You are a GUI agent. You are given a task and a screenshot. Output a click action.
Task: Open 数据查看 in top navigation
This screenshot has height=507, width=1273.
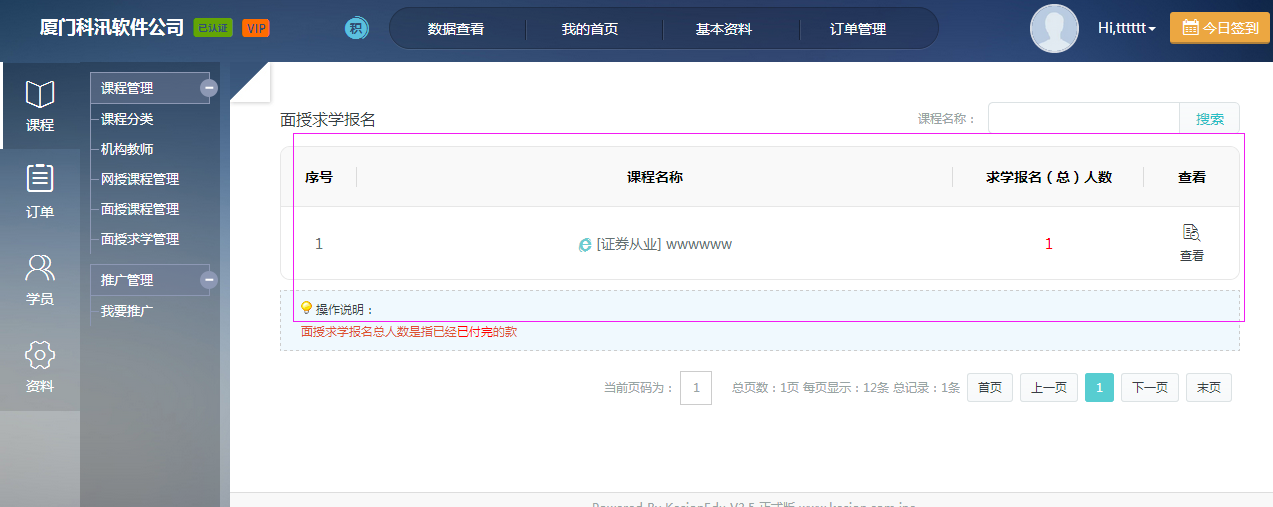(456, 29)
